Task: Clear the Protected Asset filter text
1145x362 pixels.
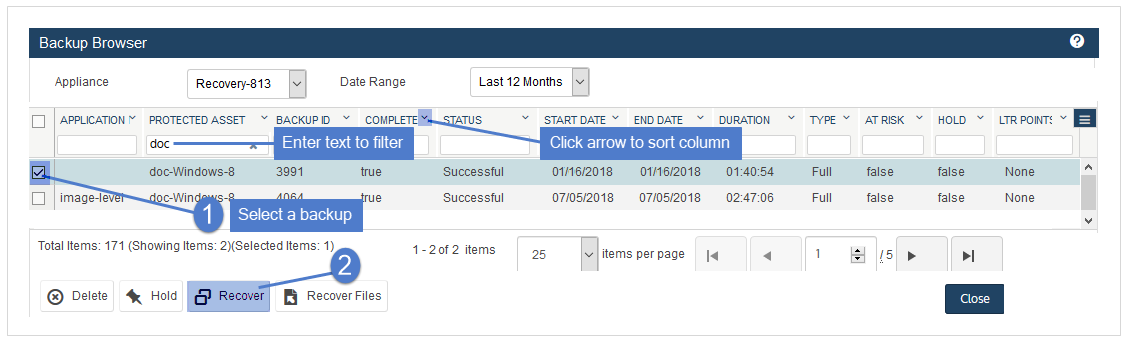Action: (253, 145)
